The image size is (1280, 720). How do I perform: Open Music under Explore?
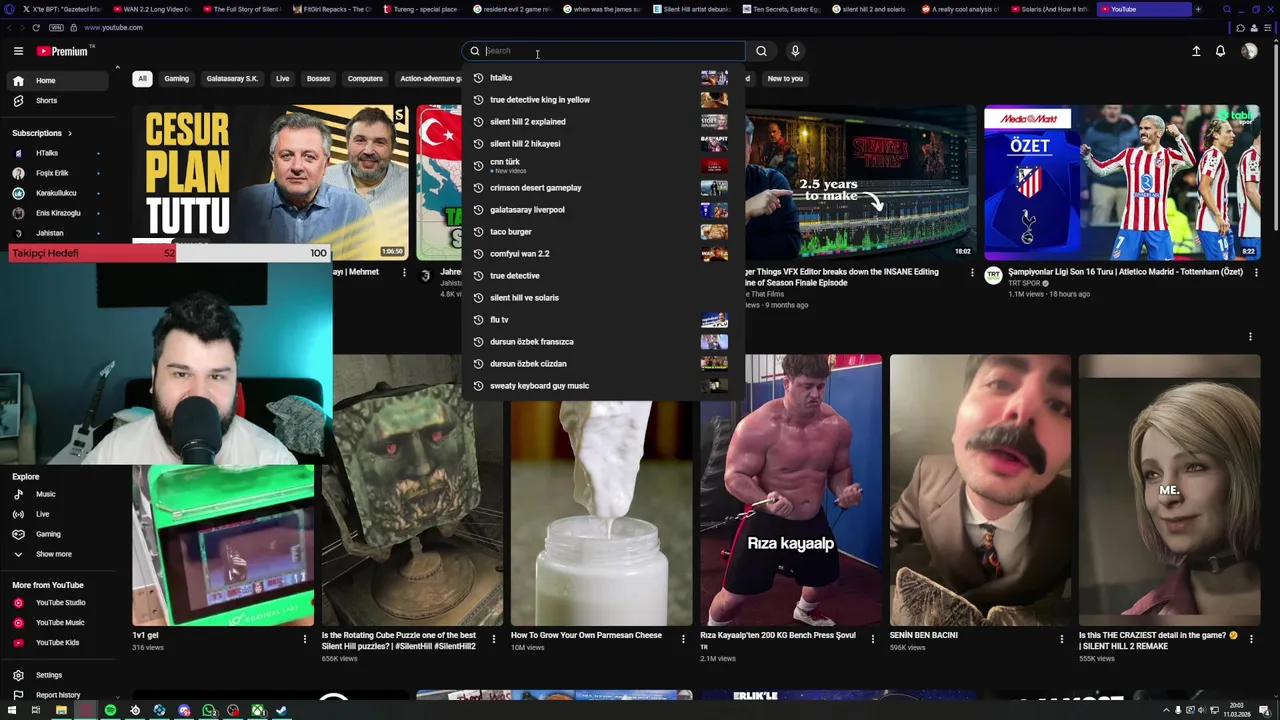click(56, 494)
